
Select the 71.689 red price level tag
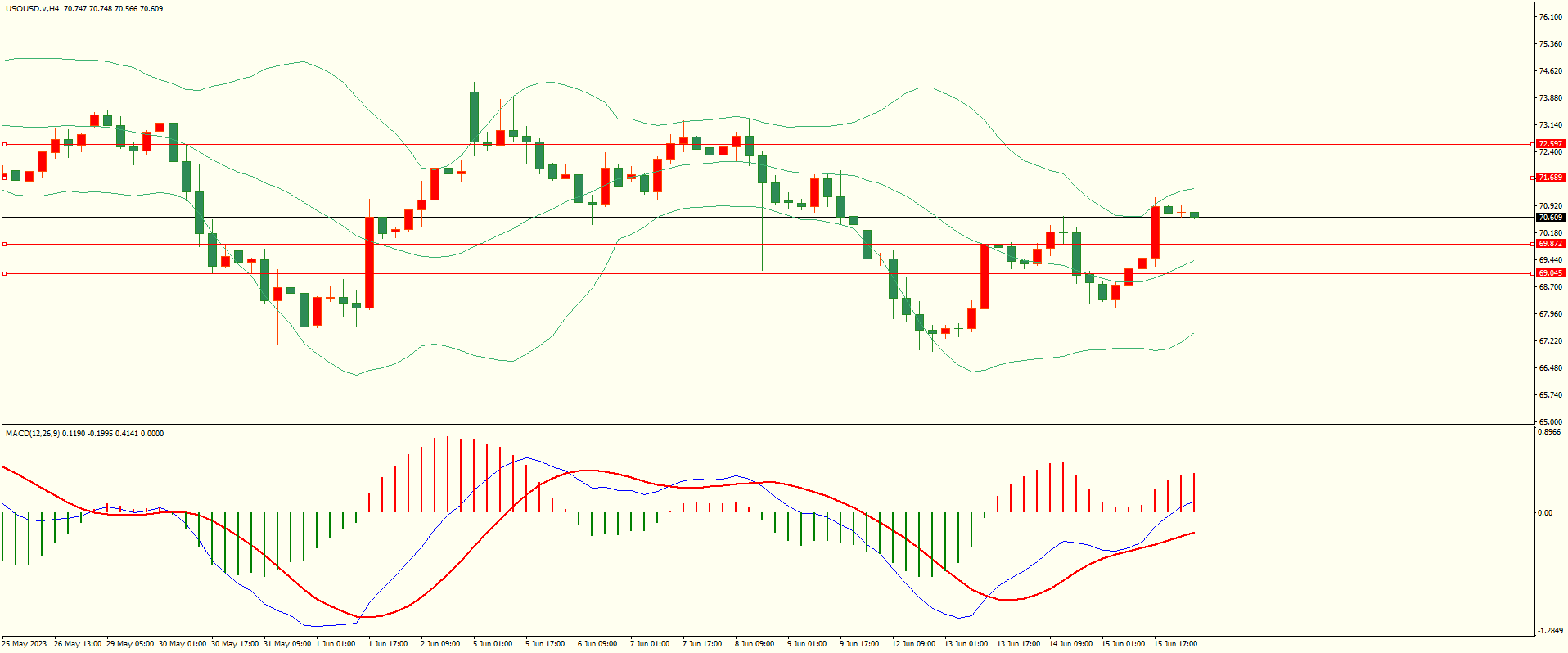(x=1550, y=178)
